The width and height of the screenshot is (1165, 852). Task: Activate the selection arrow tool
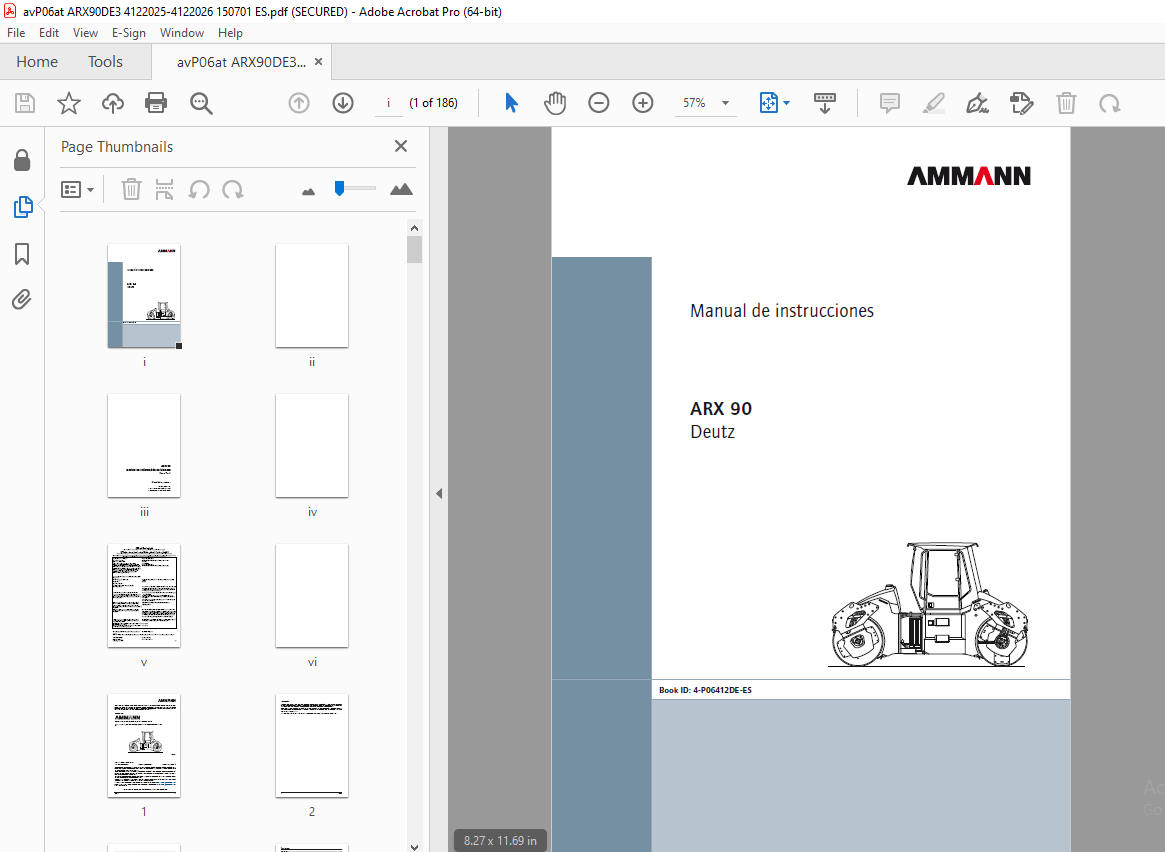[511, 103]
